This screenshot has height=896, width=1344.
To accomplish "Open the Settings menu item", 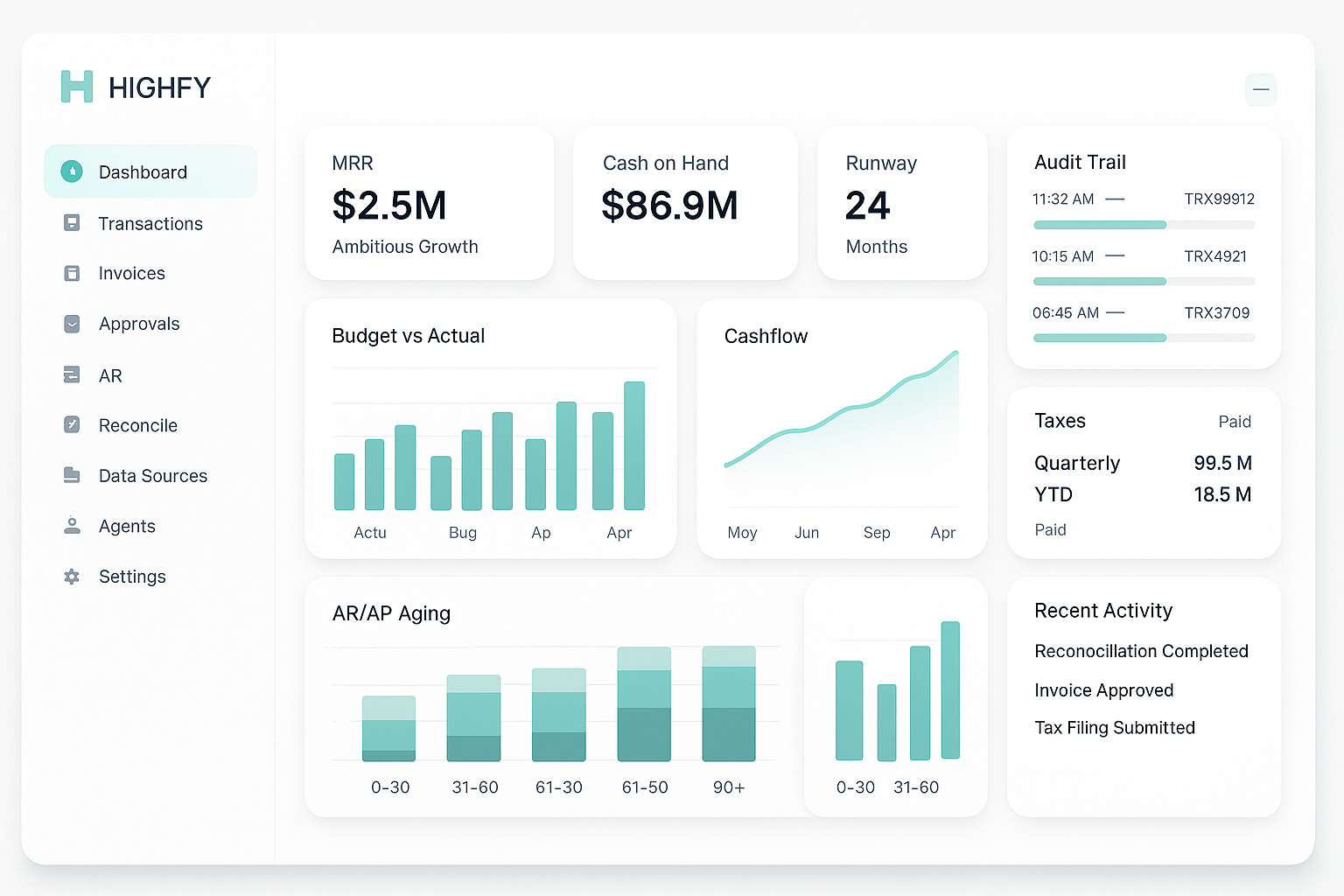I will [x=132, y=577].
